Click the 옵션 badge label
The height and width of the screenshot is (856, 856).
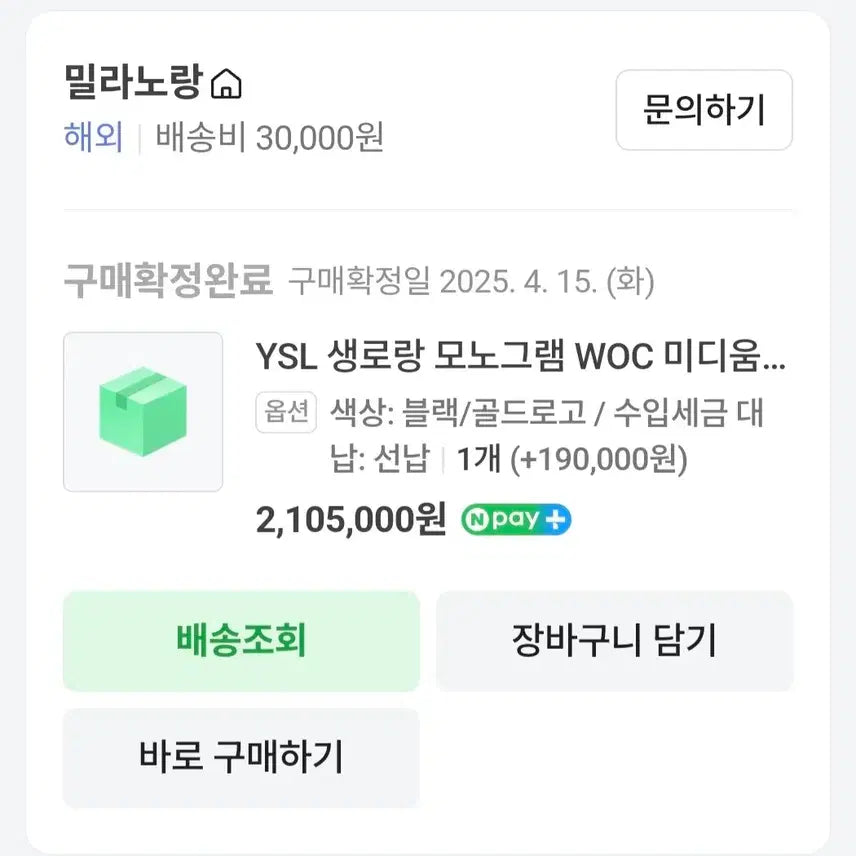286,413
